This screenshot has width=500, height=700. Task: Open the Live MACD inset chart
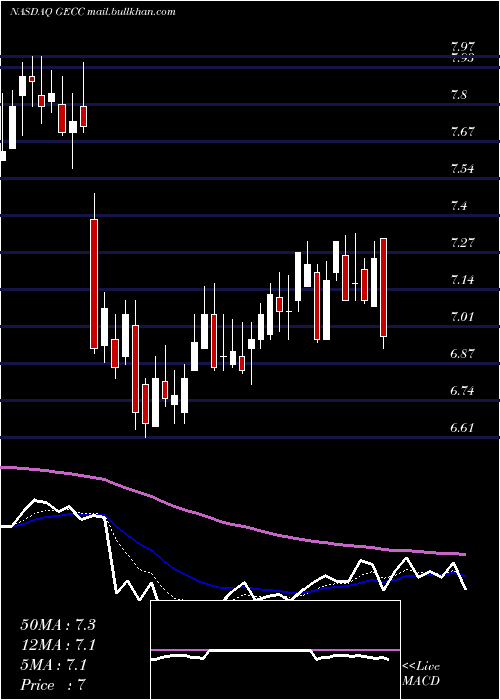275,650
